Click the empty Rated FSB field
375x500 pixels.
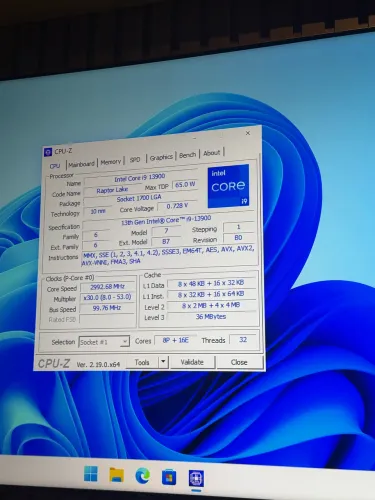pyautogui.click(x=107, y=319)
